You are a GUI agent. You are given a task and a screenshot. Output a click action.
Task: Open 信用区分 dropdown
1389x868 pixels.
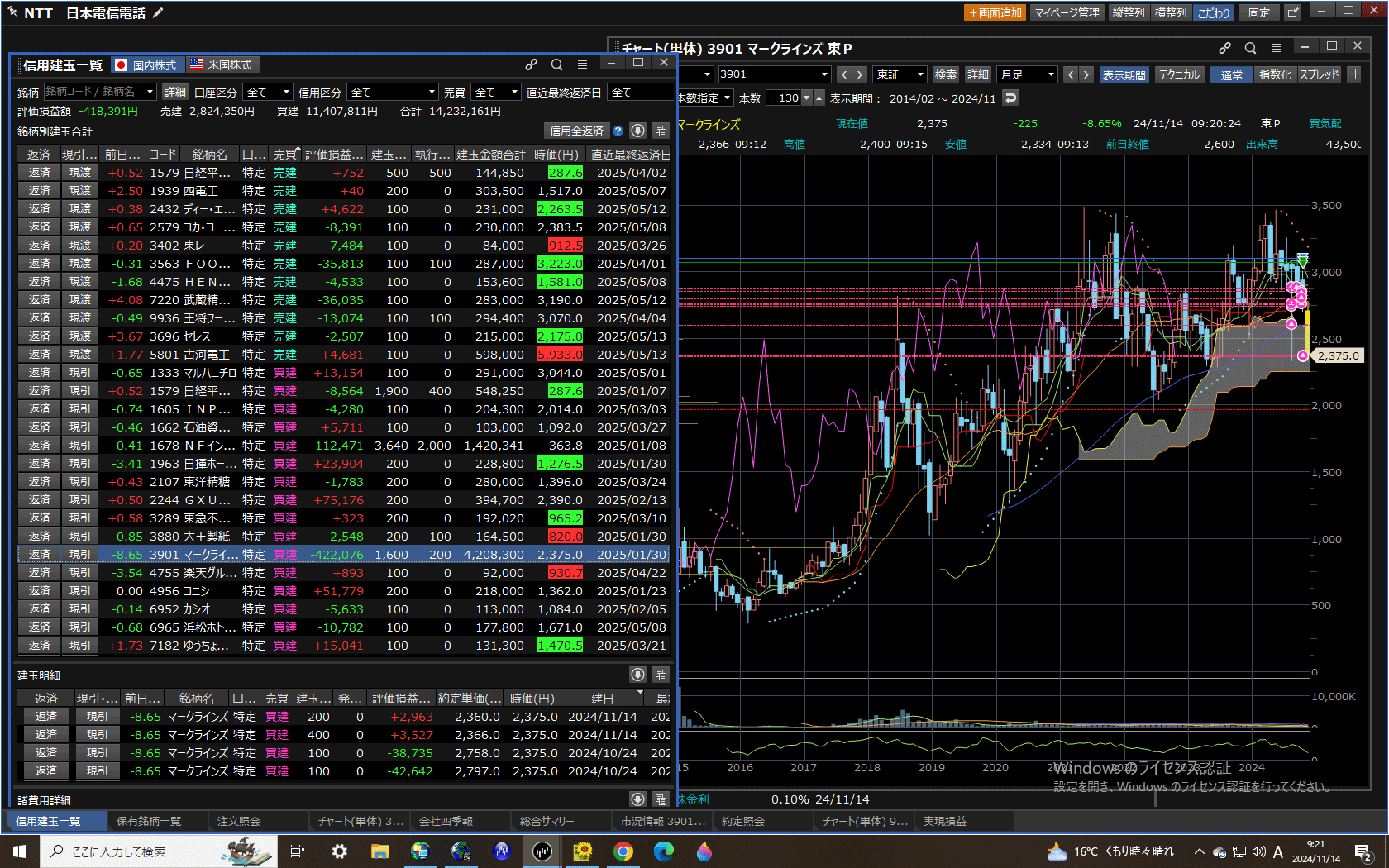pos(393,92)
